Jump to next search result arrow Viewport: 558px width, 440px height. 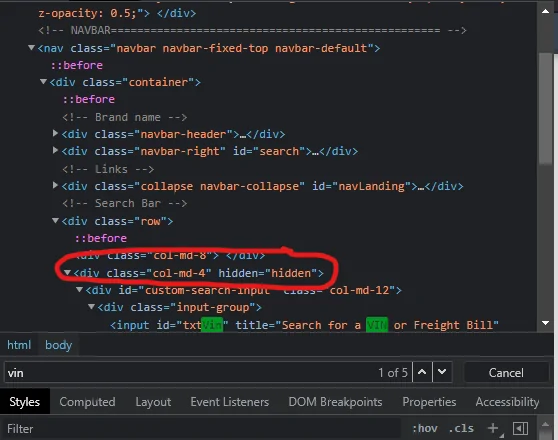[442, 372]
